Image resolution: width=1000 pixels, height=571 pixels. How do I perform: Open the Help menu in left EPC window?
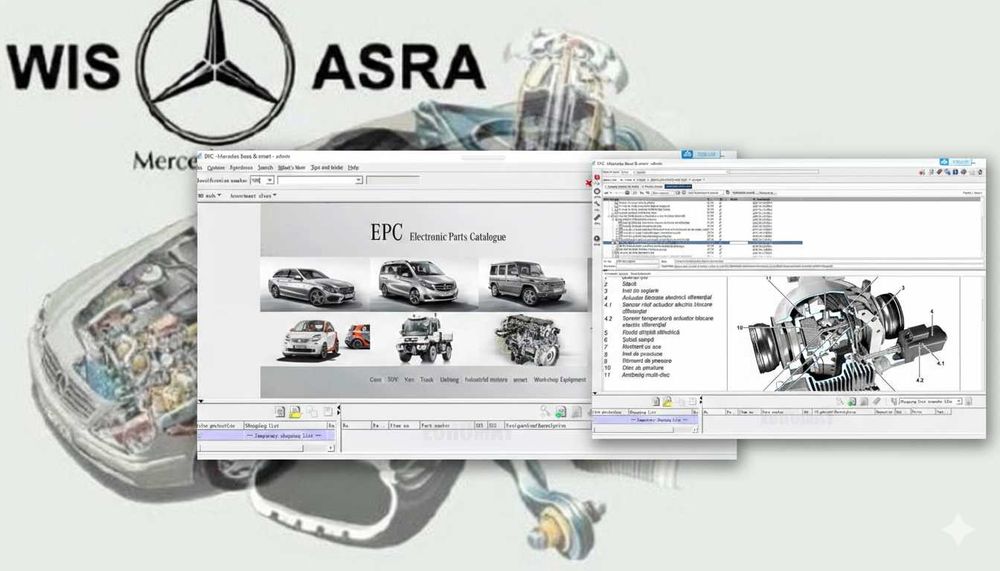coord(353,168)
